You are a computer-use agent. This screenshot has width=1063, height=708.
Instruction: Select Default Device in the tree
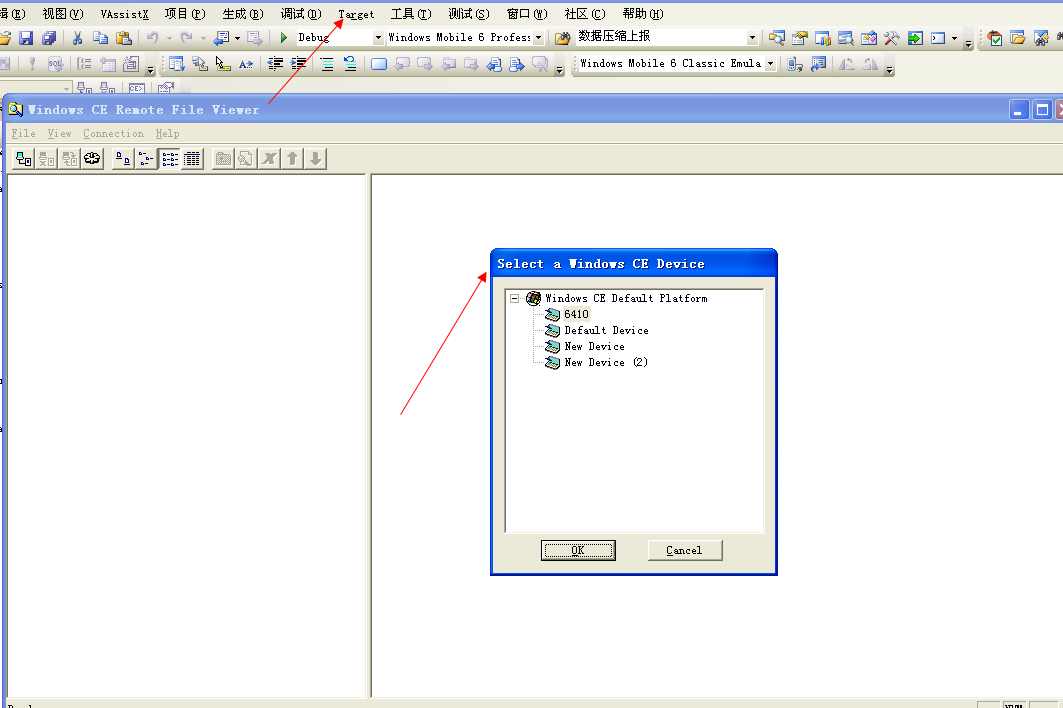[x=606, y=330]
